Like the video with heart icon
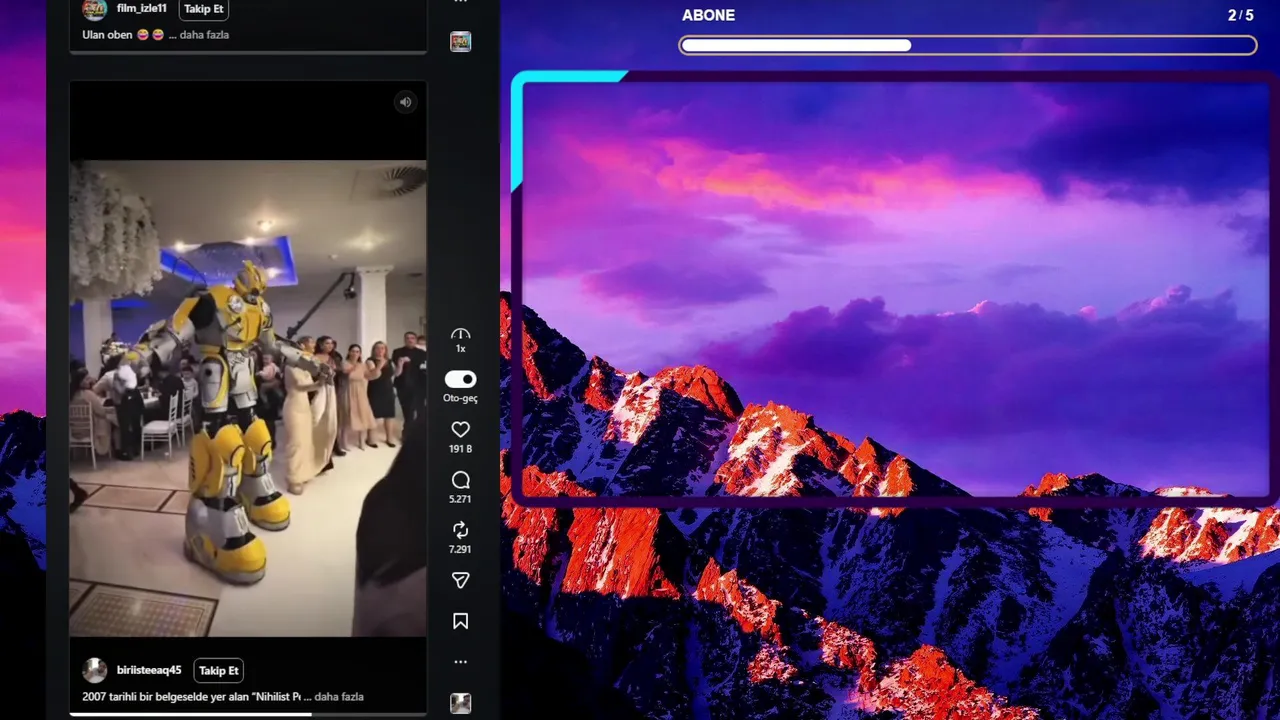The height and width of the screenshot is (720, 1280). (460, 430)
